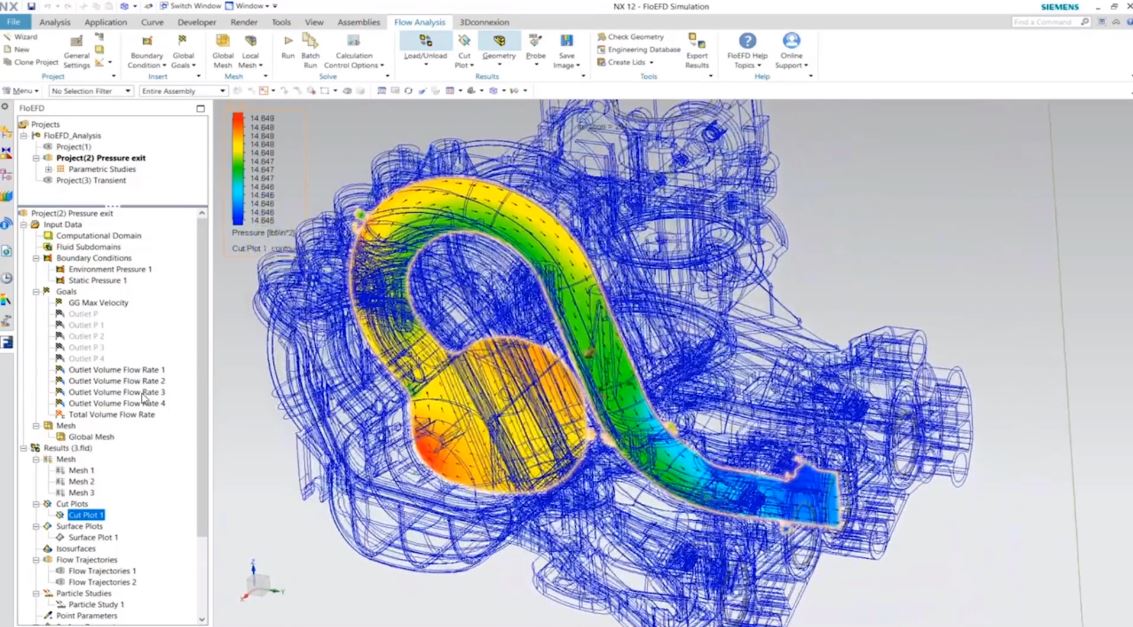Click the Save icon in title bar
This screenshot has height=627, width=1133.
pos(32,6)
